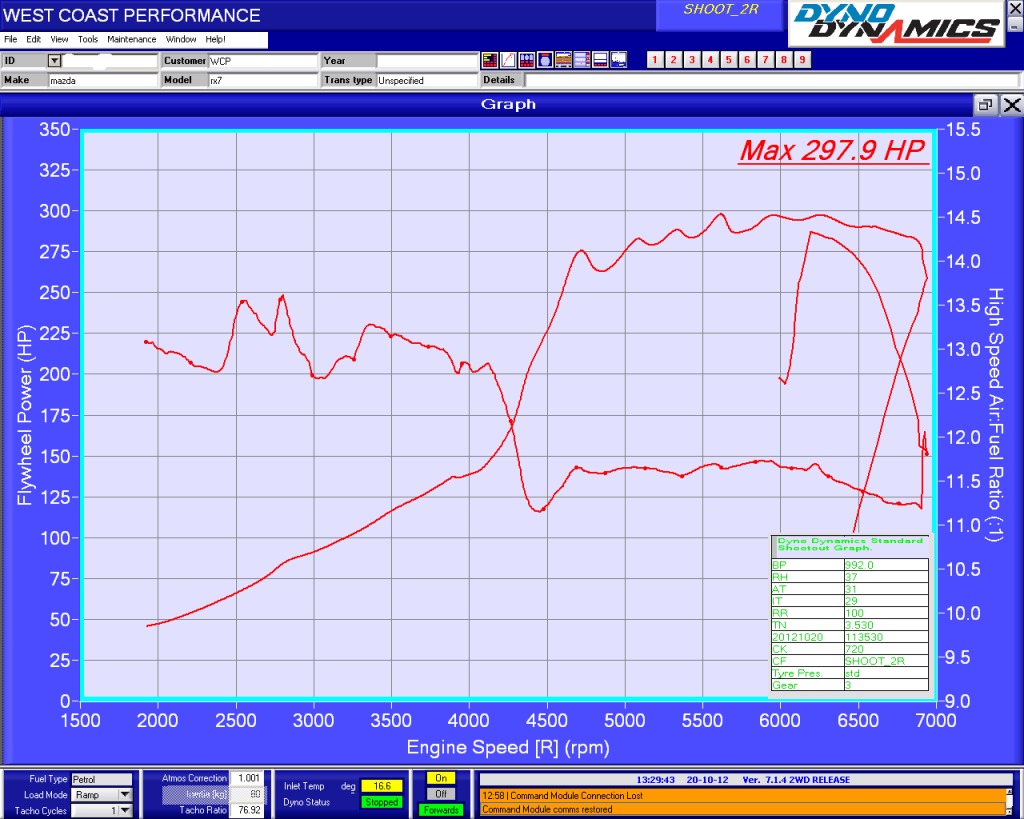Expand the Tacho Cycles dropdown
The image size is (1024, 819).
125,811
